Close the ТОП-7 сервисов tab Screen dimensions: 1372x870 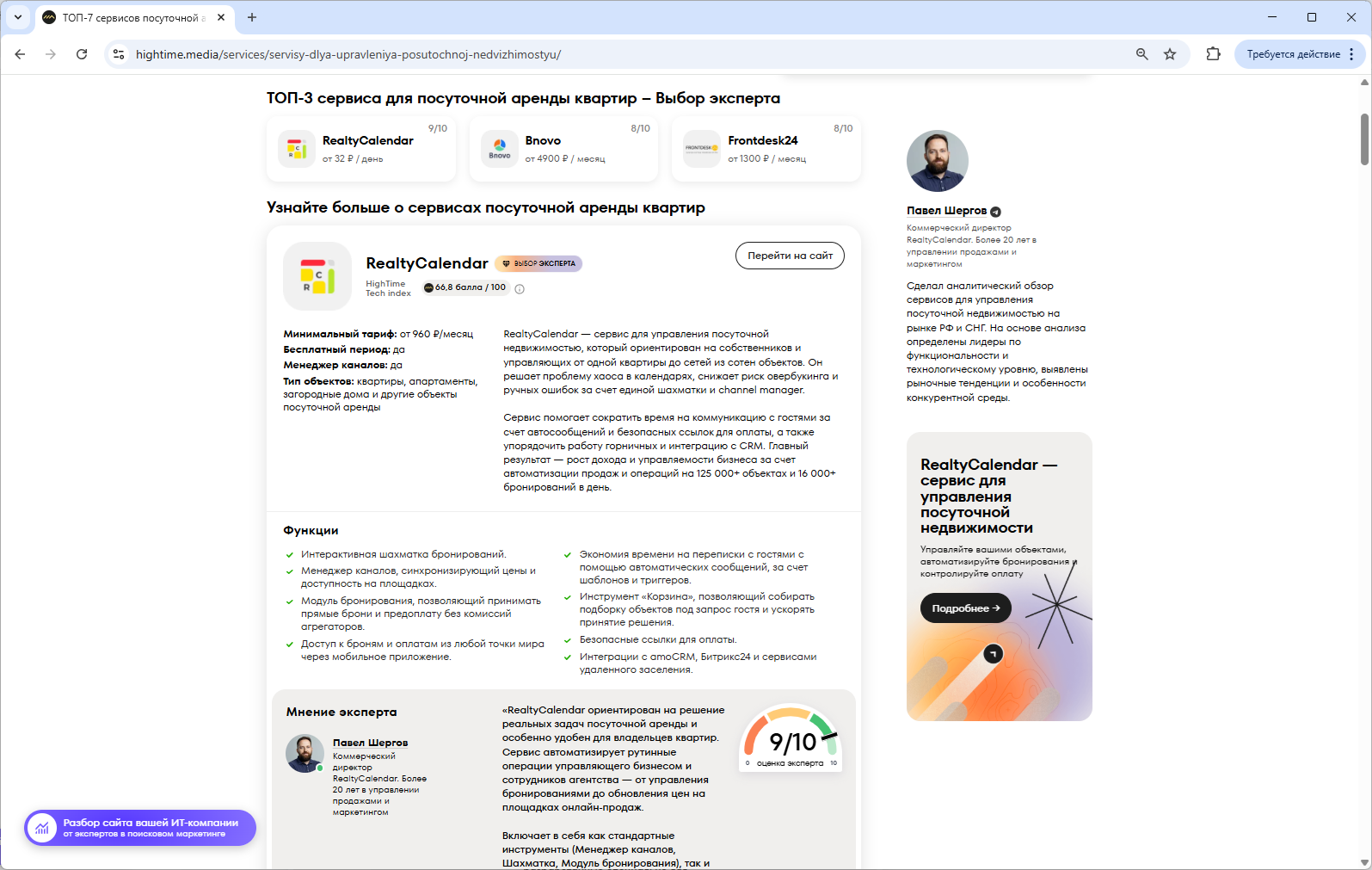tap(221, 17)
